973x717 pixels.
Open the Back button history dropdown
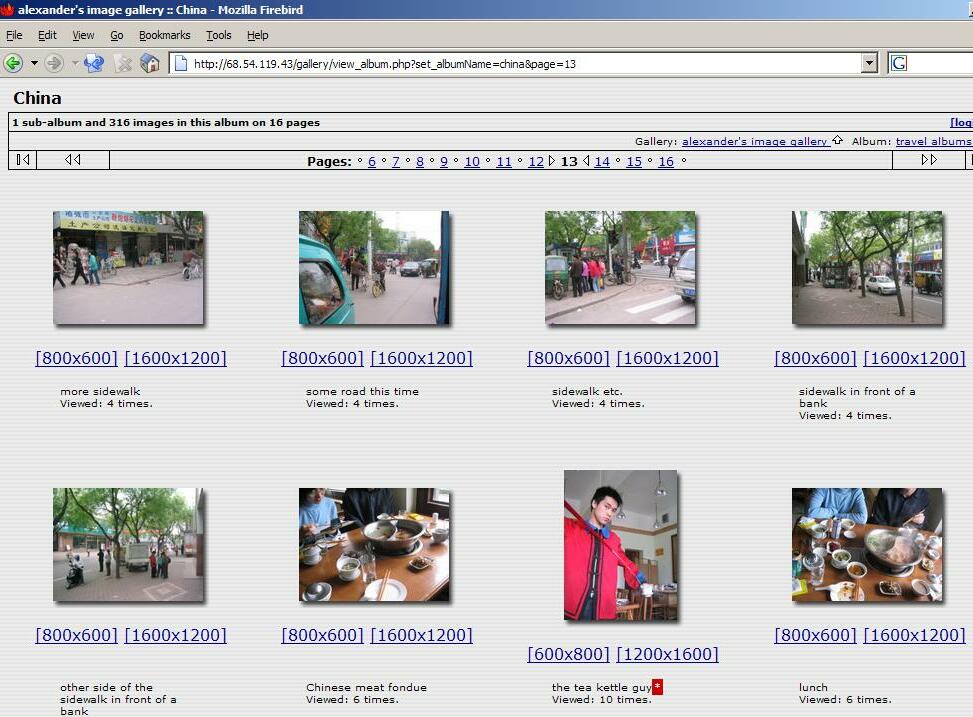34,63
